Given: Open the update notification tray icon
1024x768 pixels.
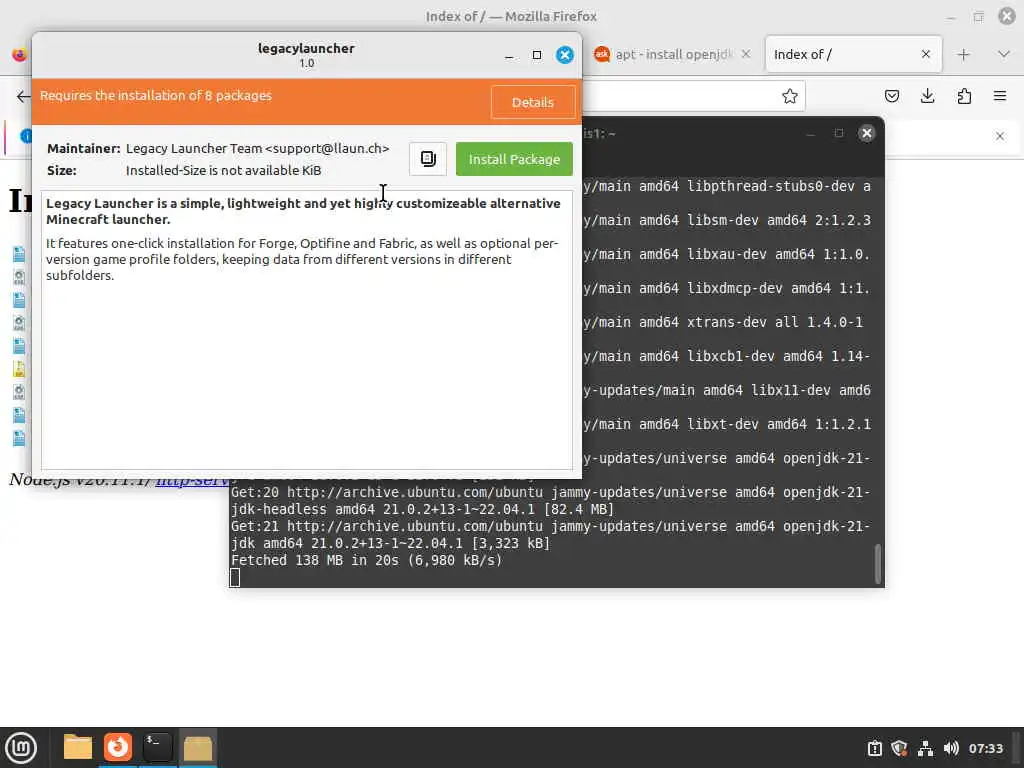Looking at the screenshot, I should (x=874, y=748).
